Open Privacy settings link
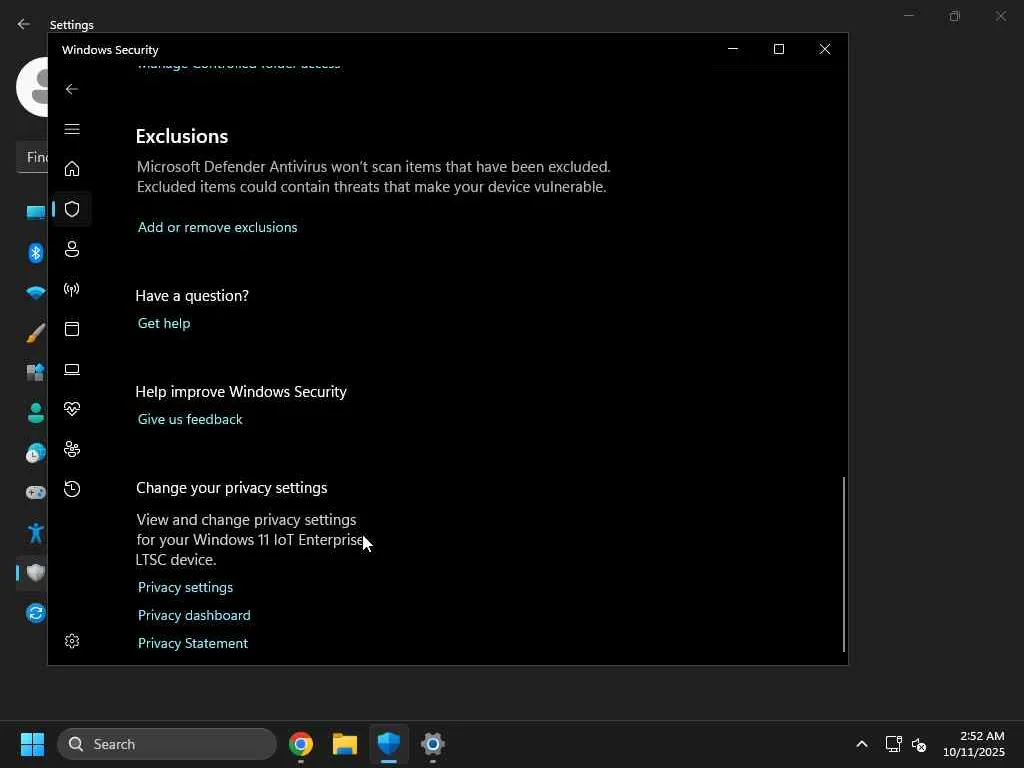This screenshot has width=1024, height=768. (185, 587)
